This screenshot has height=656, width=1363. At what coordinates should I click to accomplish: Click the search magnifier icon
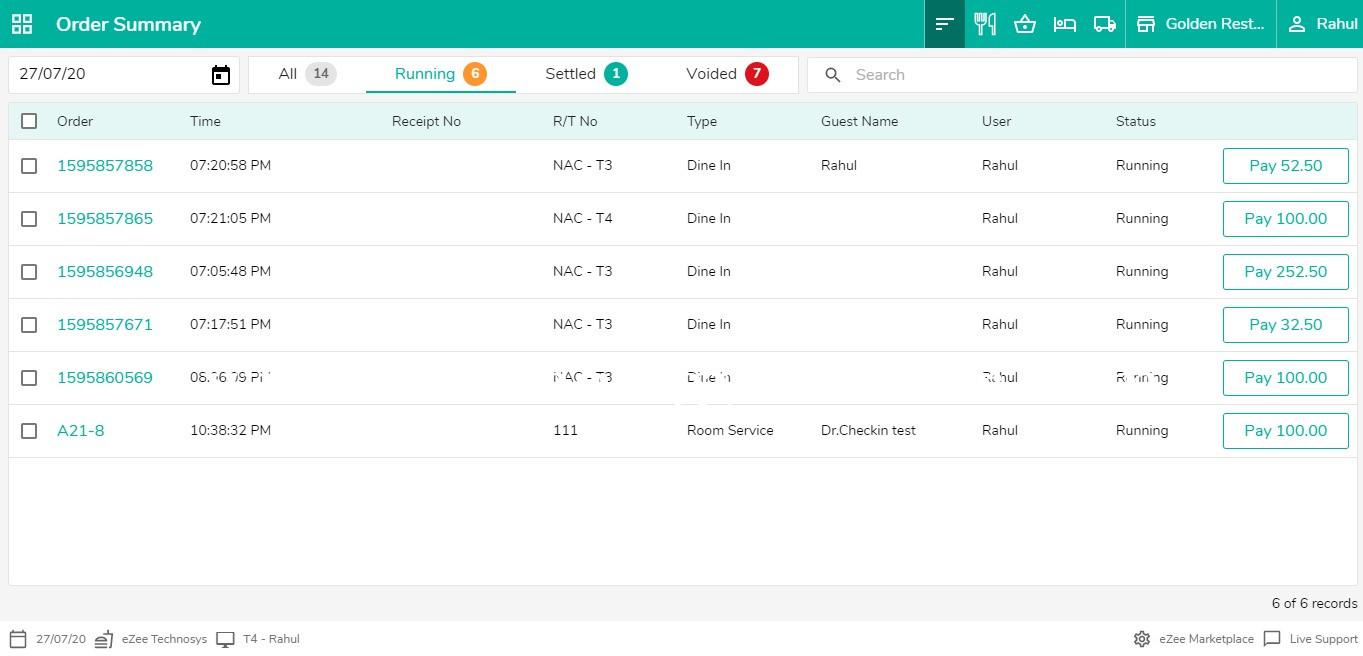click(x=833, y=75)
